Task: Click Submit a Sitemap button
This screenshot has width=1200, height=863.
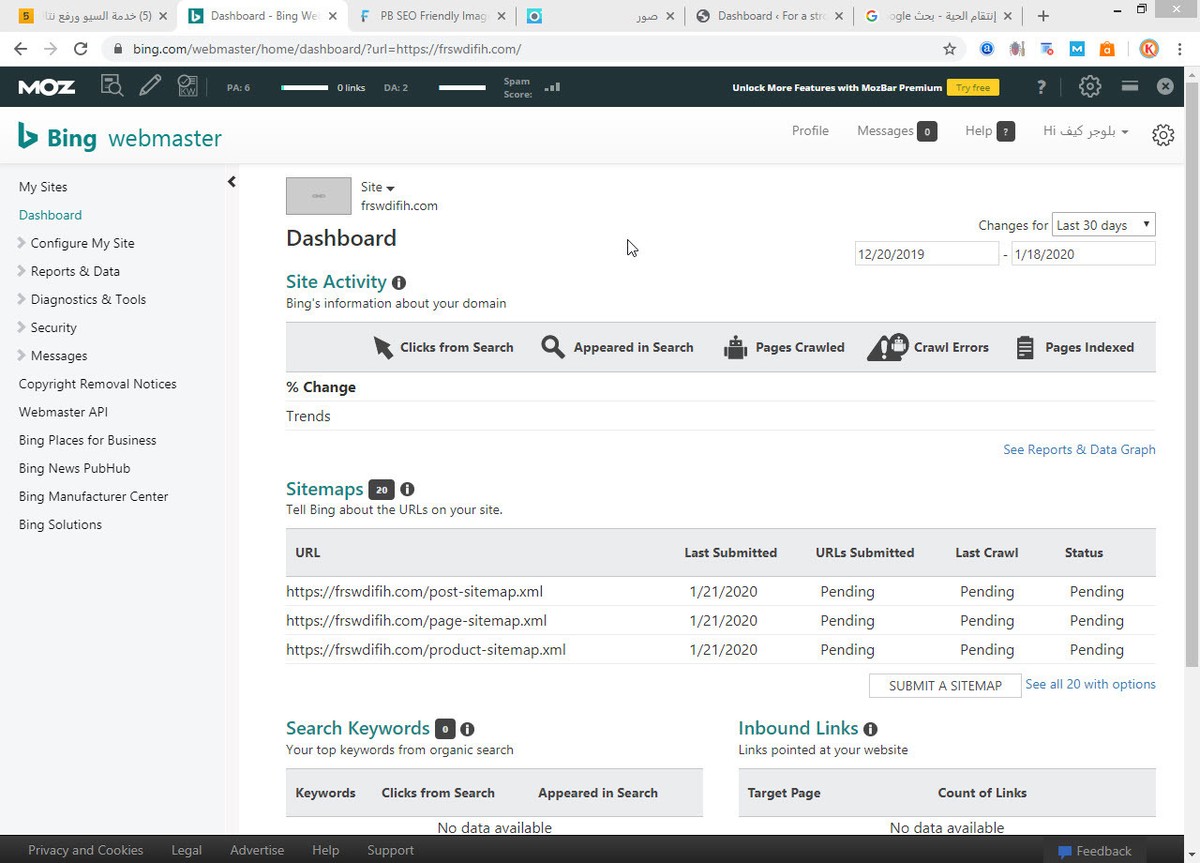Action: [945, 685]
